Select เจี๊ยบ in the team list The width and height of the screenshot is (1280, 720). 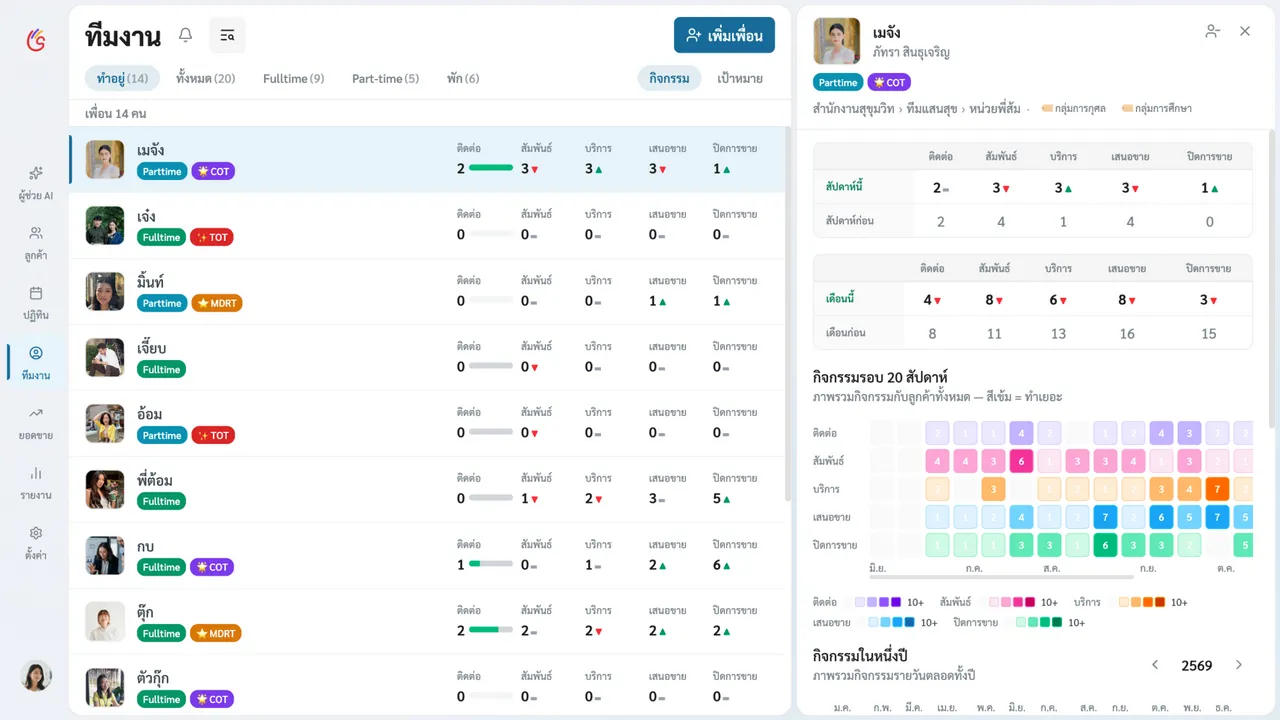427,358
